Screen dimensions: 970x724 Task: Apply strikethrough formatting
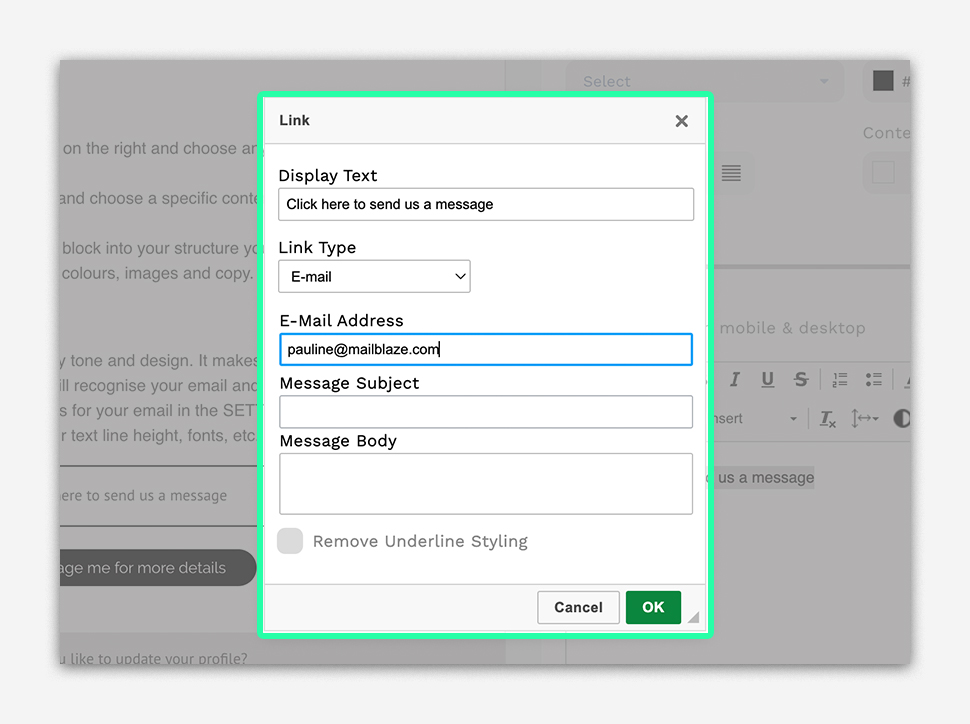click(x=800, y=379)
